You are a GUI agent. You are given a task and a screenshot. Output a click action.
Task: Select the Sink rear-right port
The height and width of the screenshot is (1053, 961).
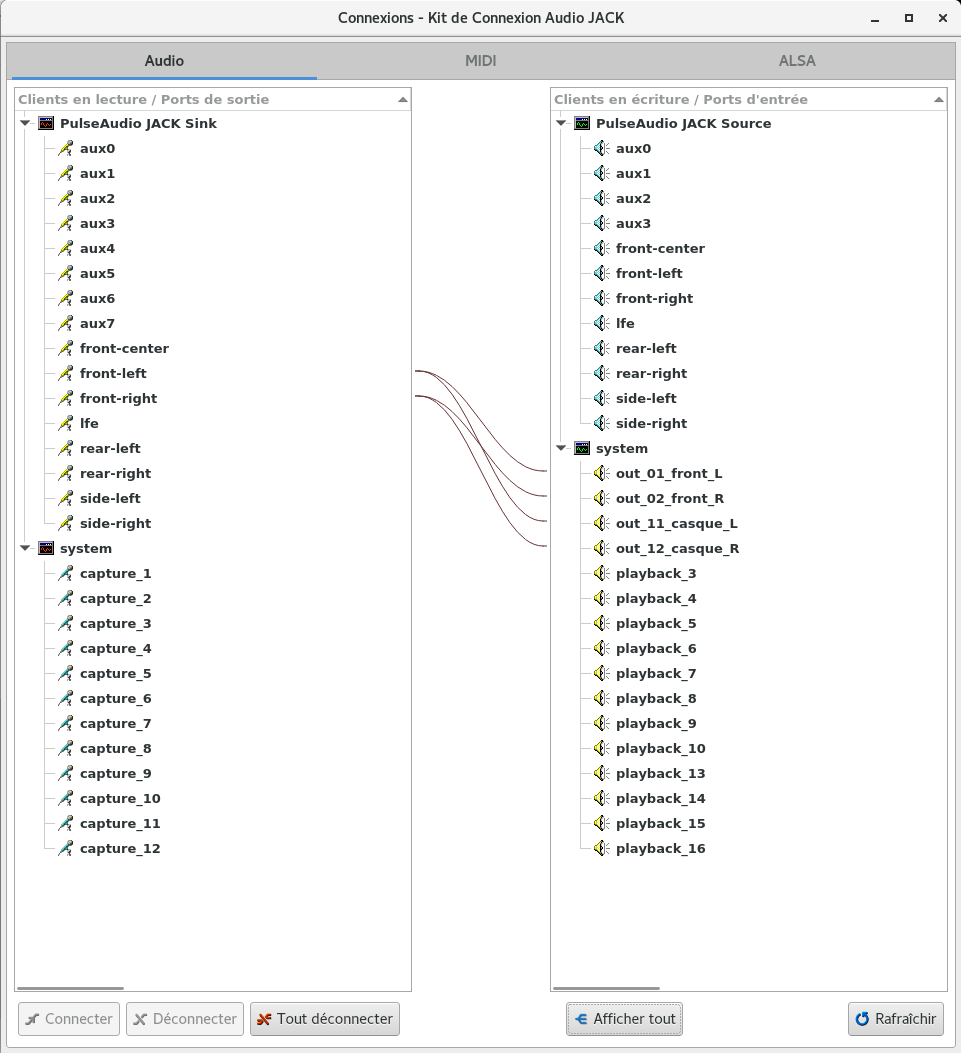(x=116, y=473)
